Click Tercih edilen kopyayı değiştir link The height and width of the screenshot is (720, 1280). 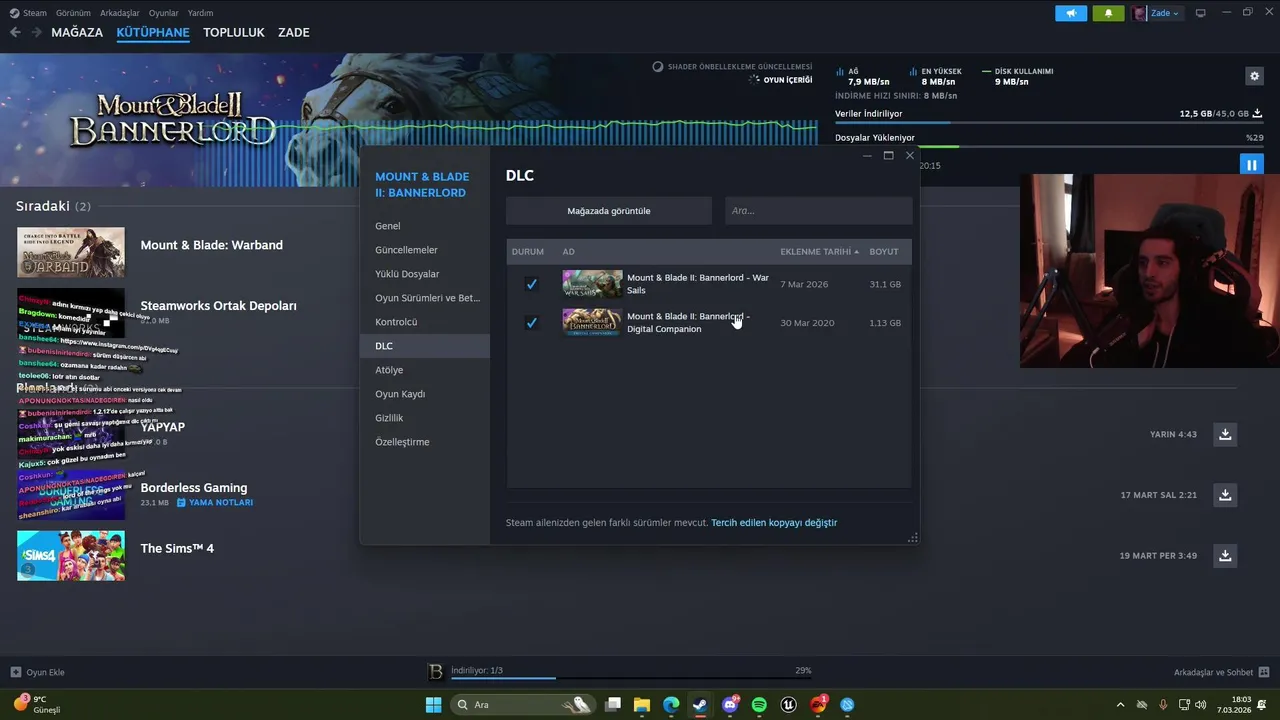tap(774, 523)
